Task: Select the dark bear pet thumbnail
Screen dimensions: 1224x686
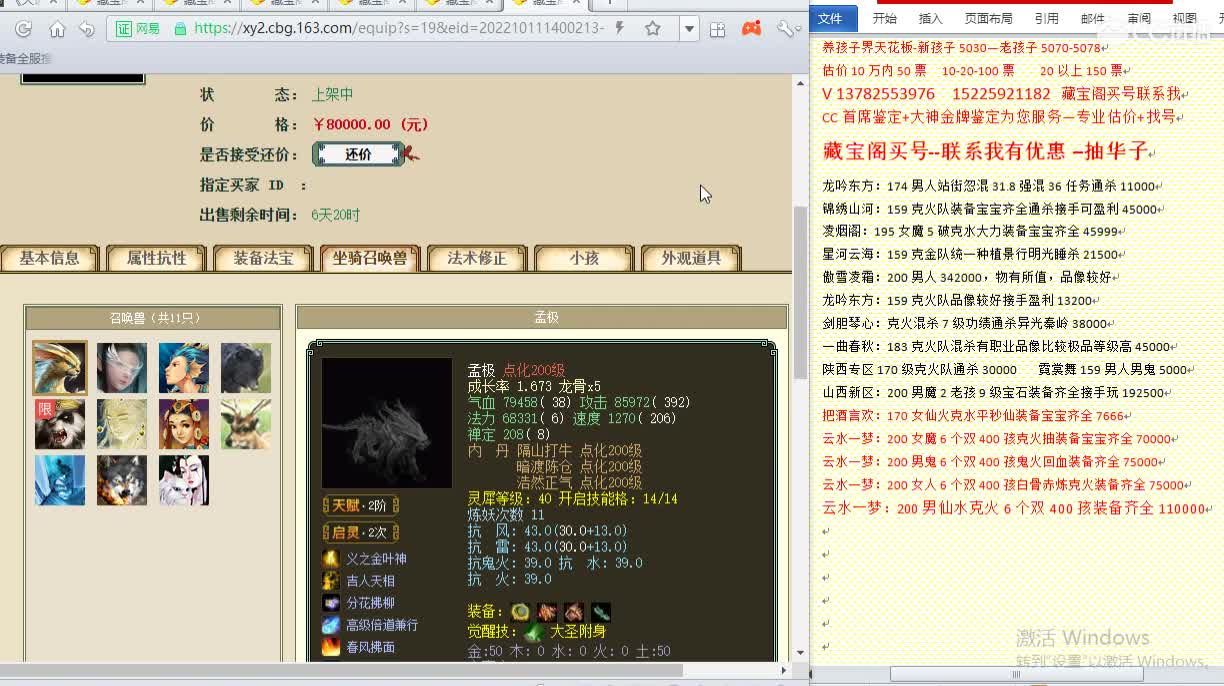Action: tap(246, 368)
